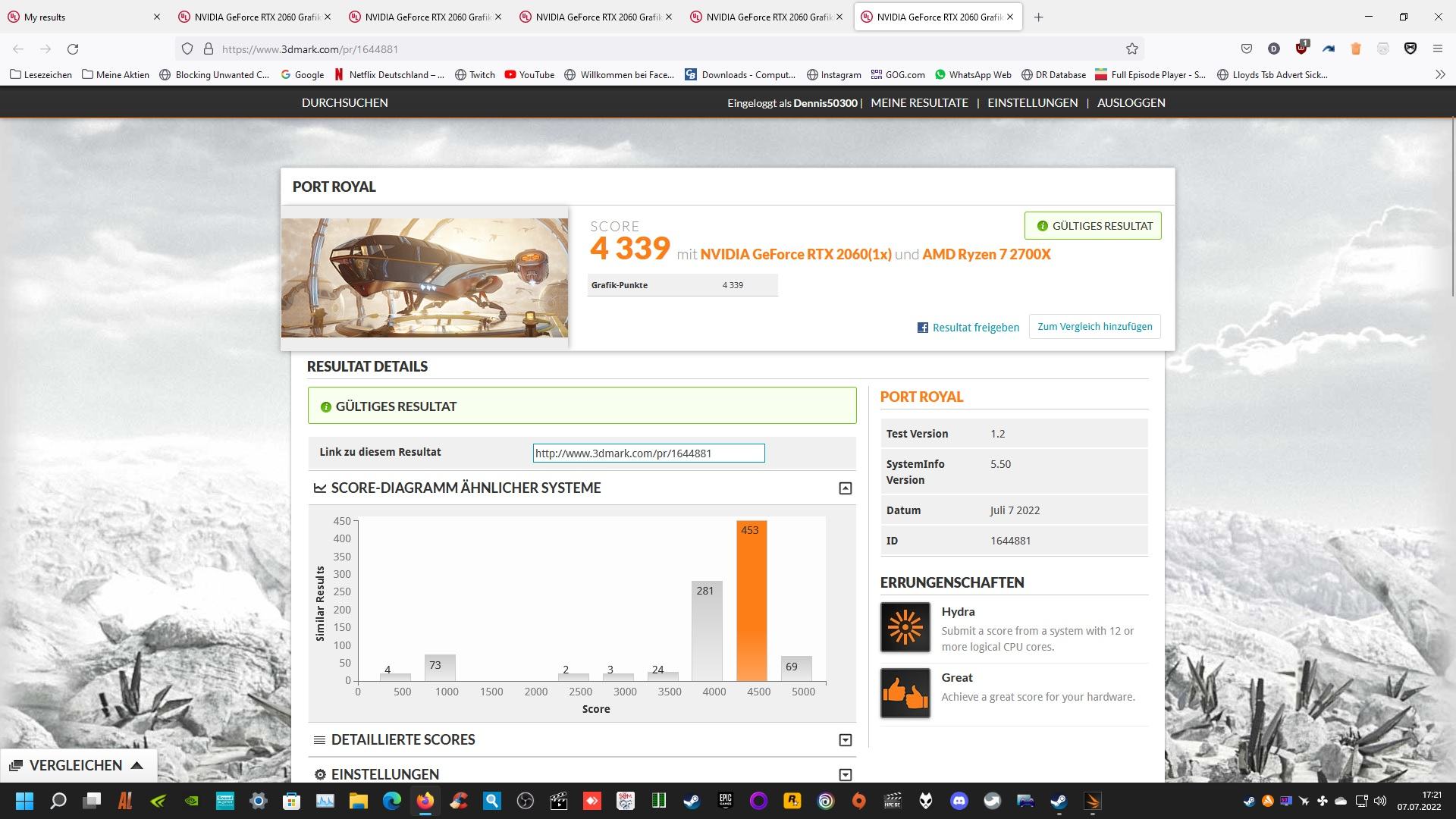Go back to the previous page
The image size is (1456, 819).
pos(18,49)
